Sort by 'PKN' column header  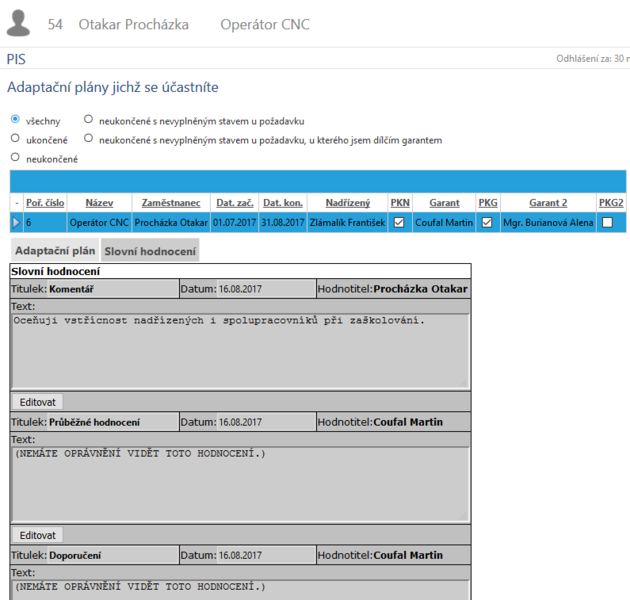(400, 203)
